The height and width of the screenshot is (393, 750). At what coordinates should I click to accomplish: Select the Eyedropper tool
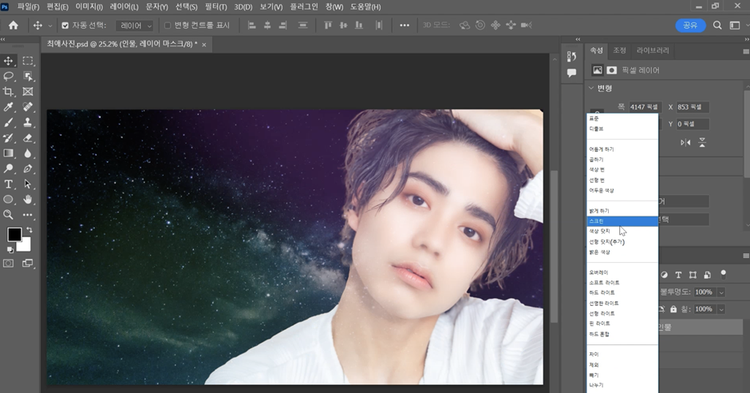8,107
